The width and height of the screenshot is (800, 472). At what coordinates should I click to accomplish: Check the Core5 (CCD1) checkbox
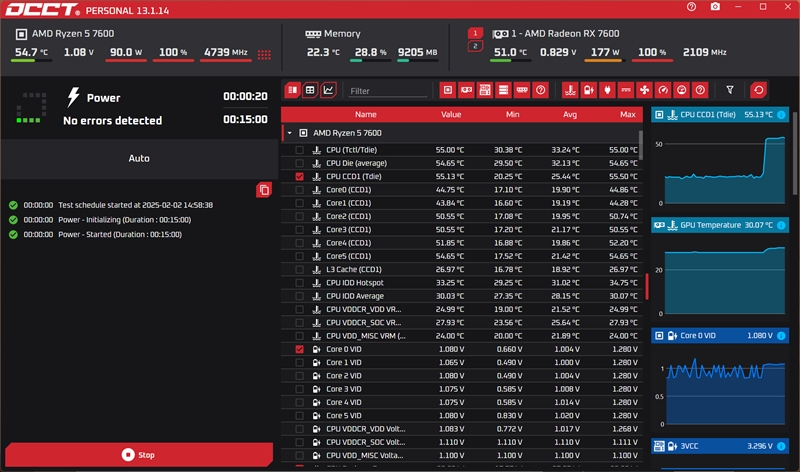pos(299,256)
